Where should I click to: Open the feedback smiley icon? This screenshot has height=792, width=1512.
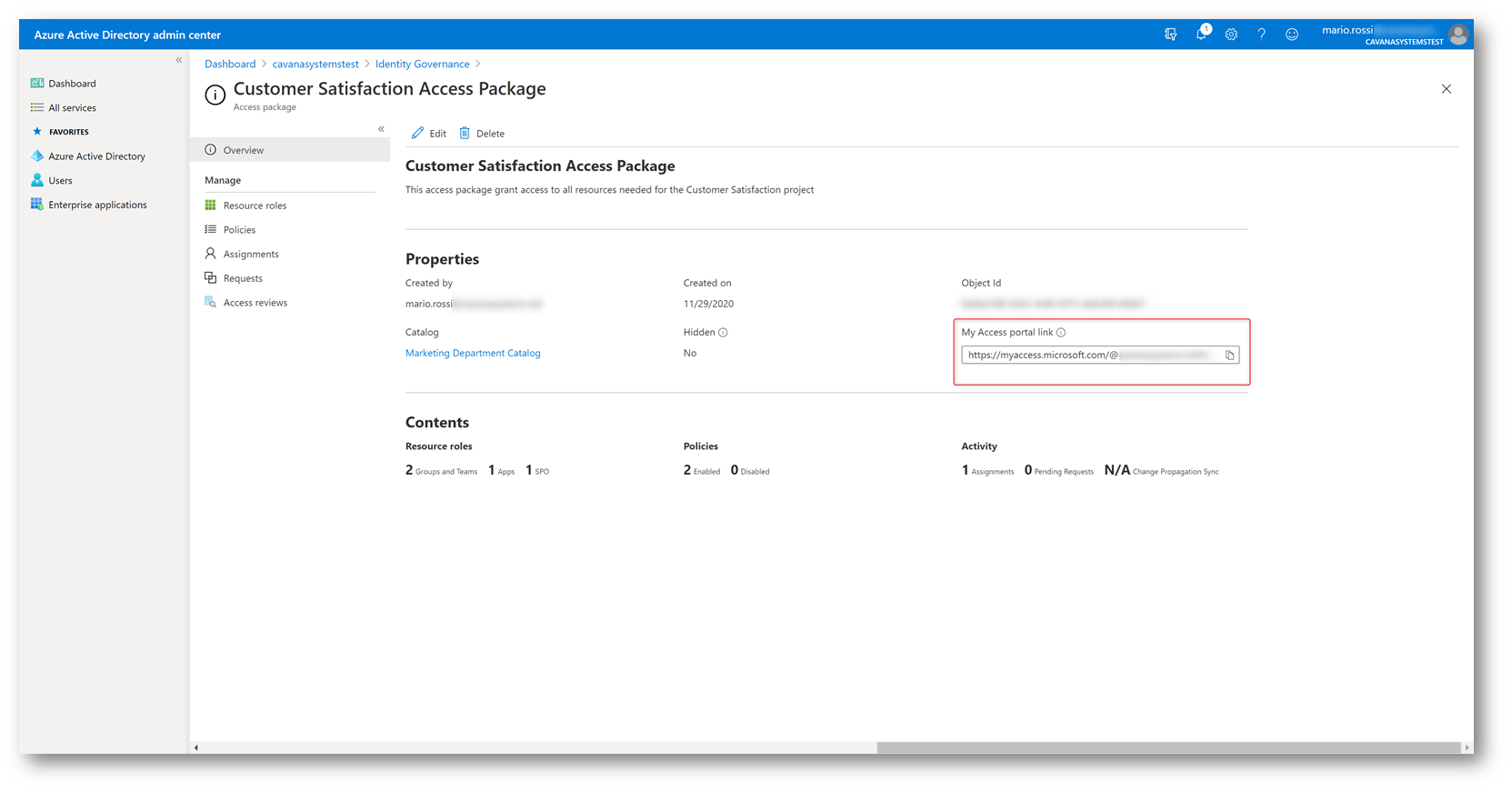pos(1291,35)
